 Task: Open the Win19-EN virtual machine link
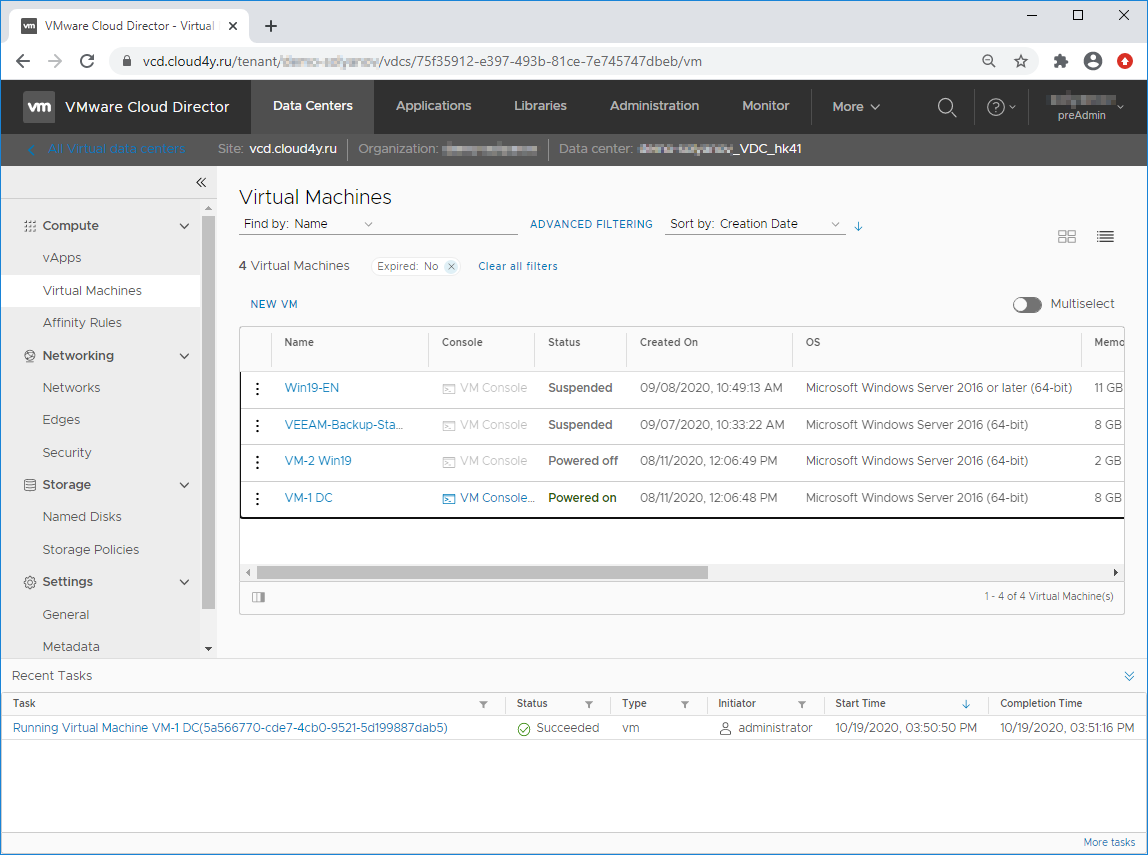pyautogui.click(x=312, y=388)
